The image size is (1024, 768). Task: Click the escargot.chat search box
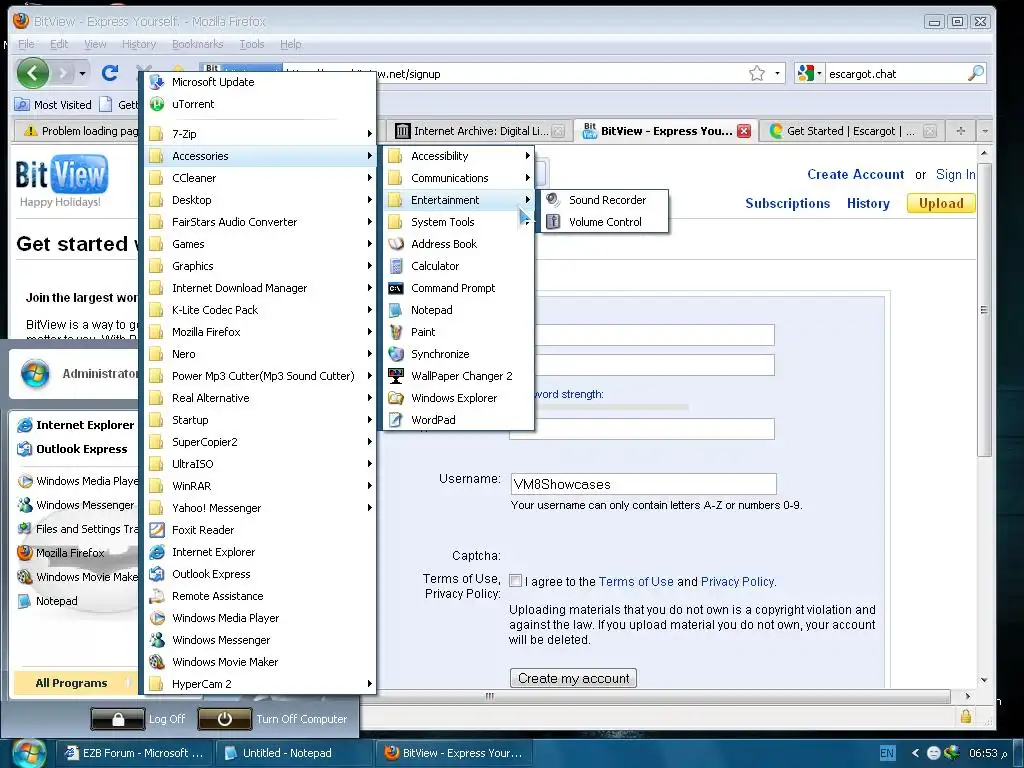pos(896,74)
